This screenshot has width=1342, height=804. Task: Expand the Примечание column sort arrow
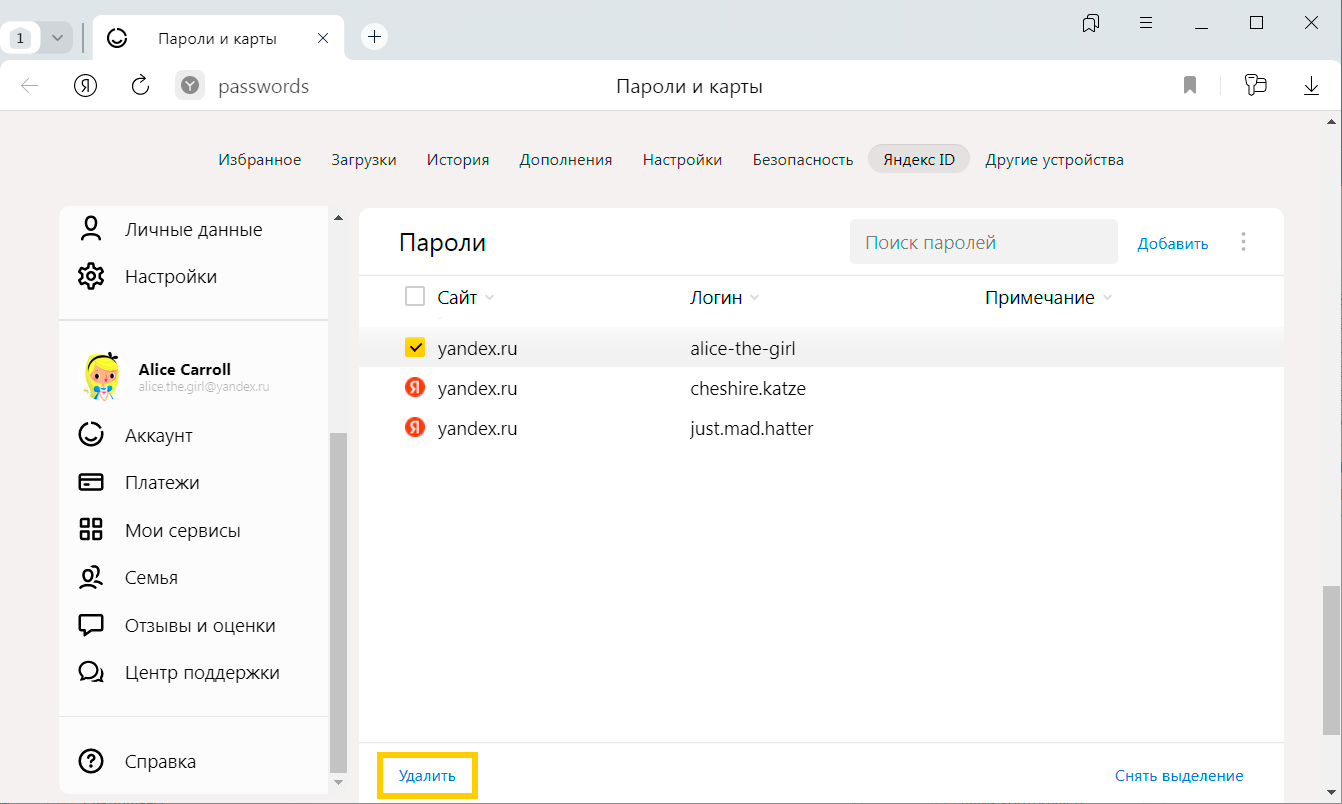[1107, 298]
